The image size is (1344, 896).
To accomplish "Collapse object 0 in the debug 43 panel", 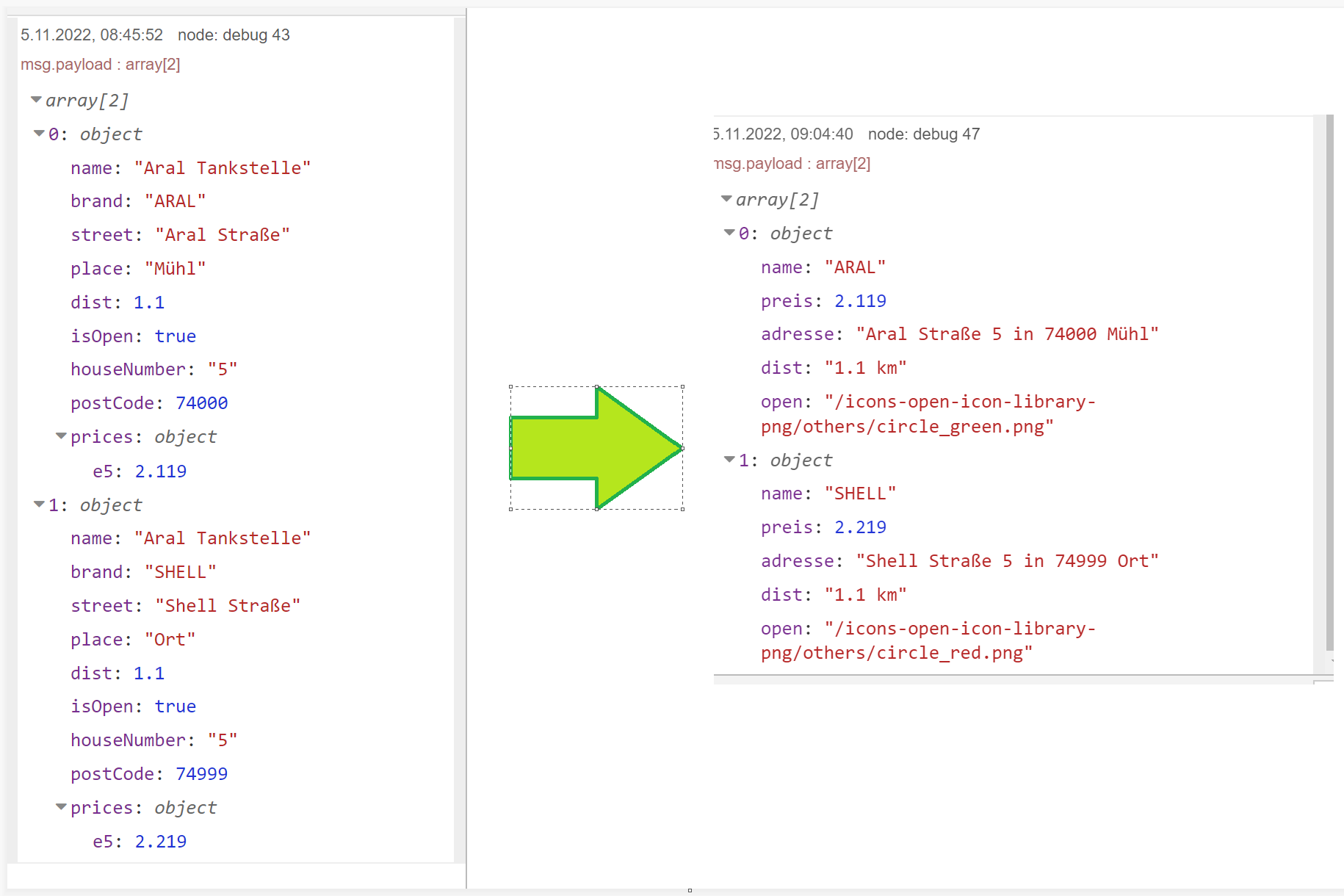I will click(x=39, y=134).
